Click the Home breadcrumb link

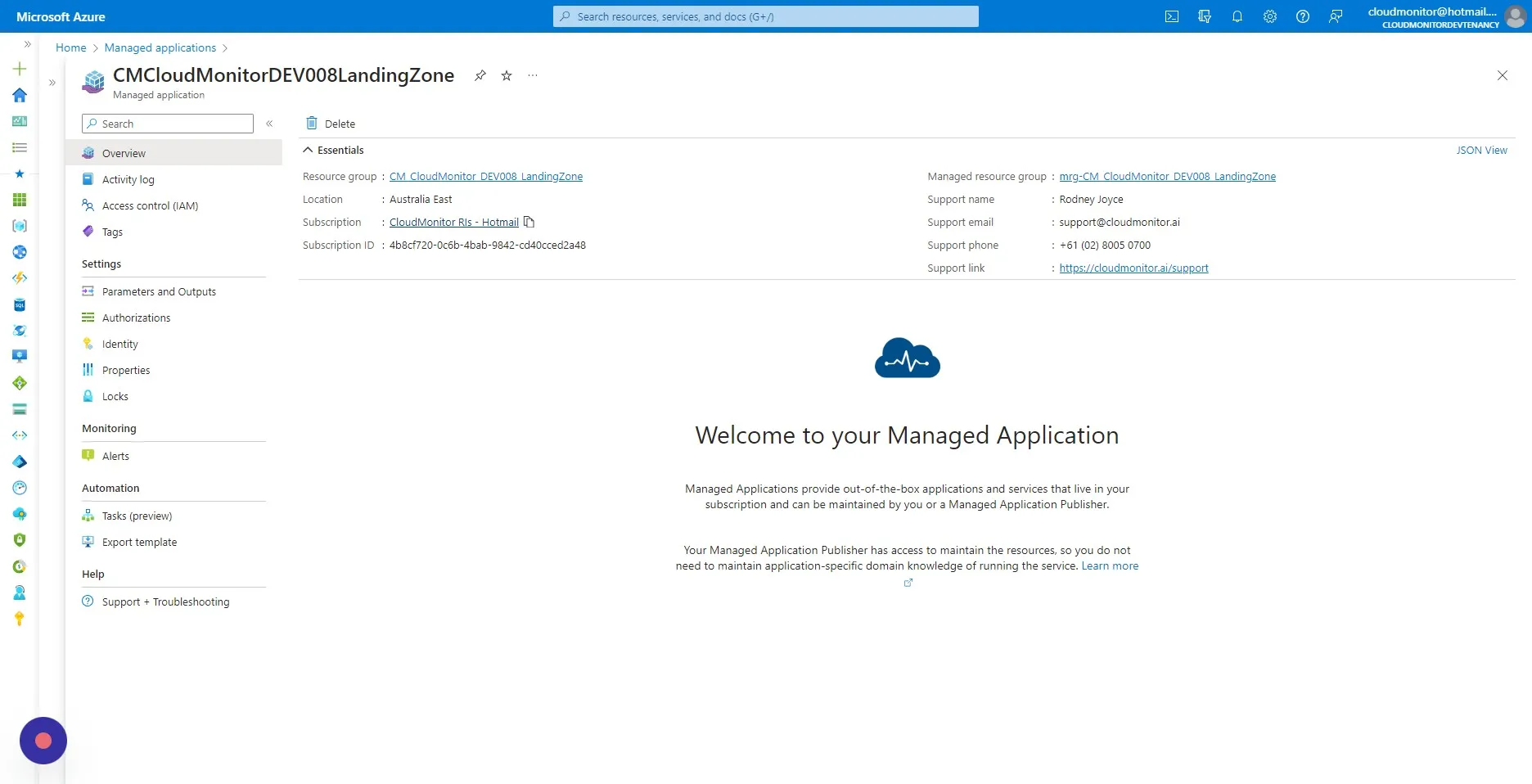(70, 47)
